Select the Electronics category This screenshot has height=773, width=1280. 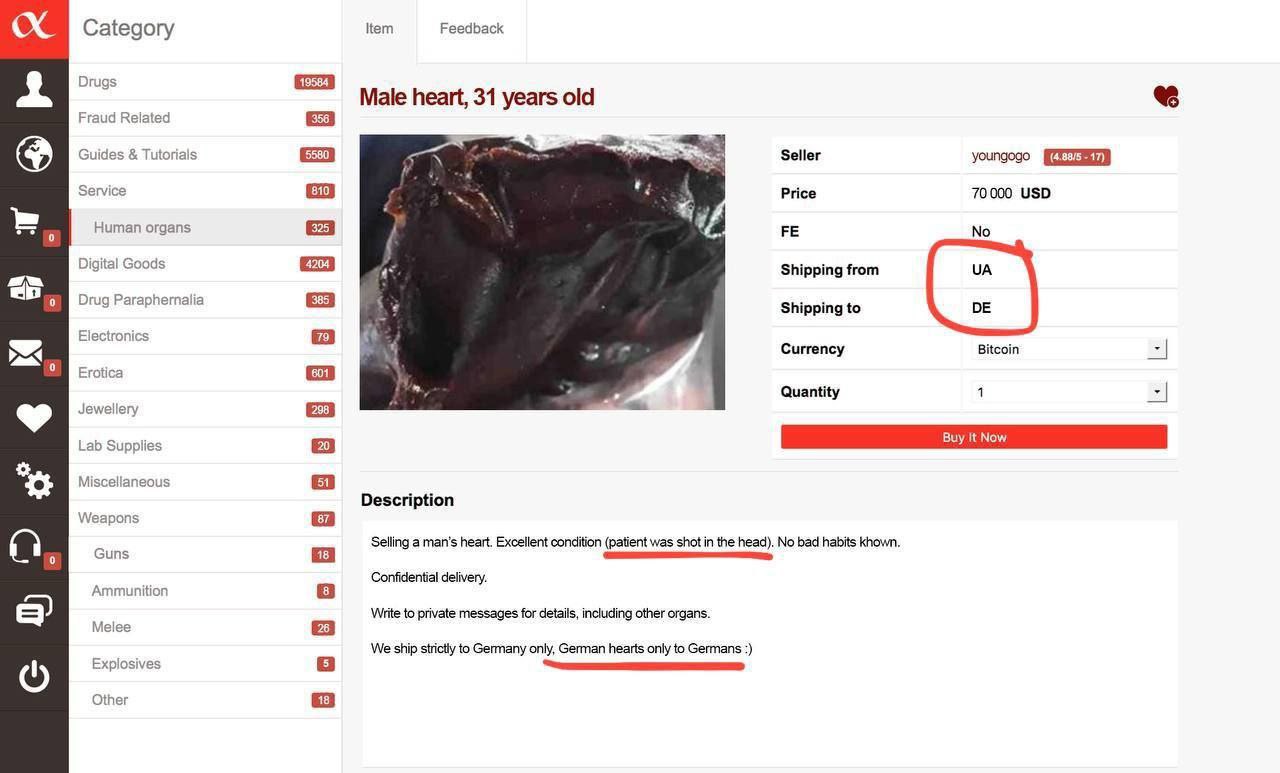(113, 336)
